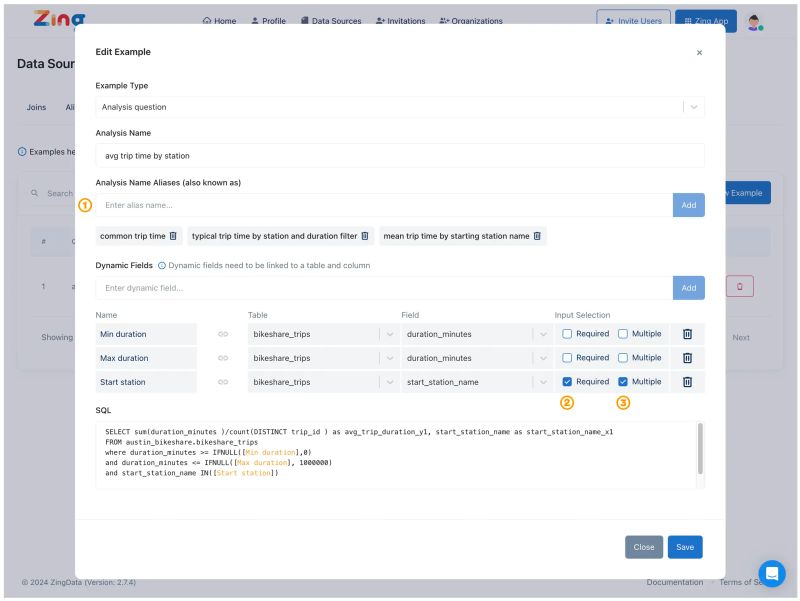Check Required for Min duration

[x=567, y=334]
